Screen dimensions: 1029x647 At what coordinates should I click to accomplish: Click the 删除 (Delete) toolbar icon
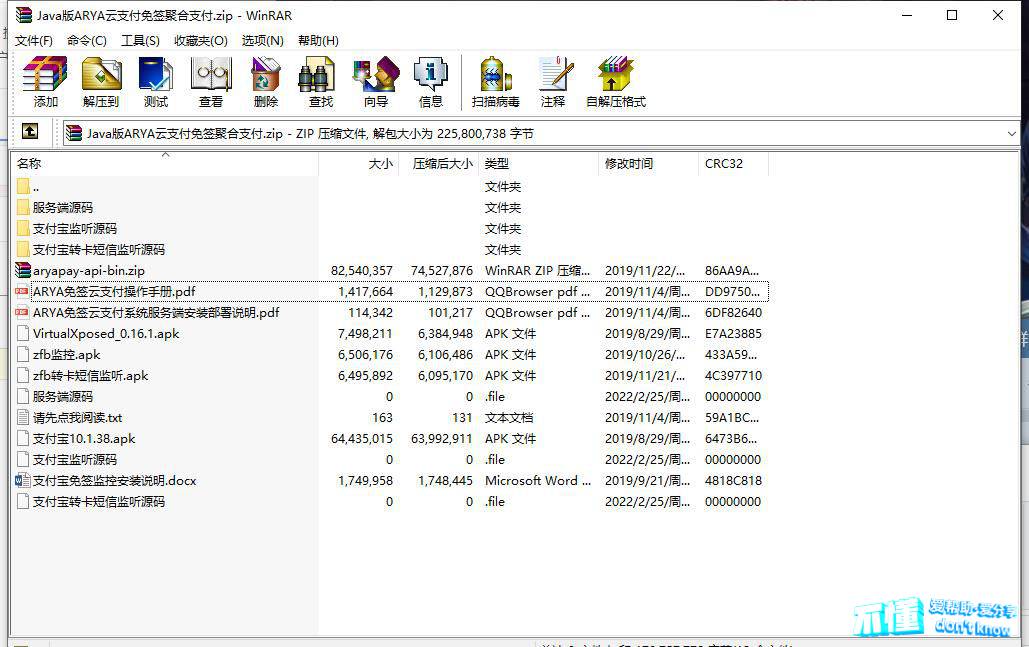266,74
